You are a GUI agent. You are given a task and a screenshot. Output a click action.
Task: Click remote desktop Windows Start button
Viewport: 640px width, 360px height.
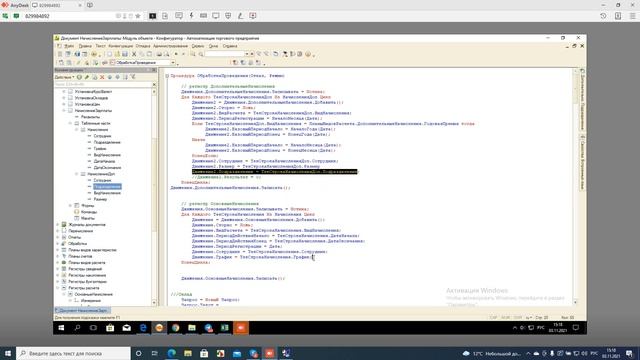pos(61,328)
